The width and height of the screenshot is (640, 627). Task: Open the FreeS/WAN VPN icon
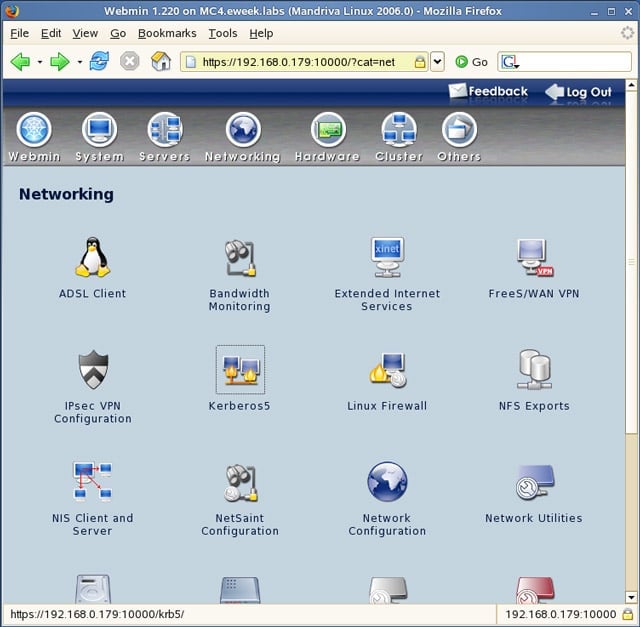534,258
